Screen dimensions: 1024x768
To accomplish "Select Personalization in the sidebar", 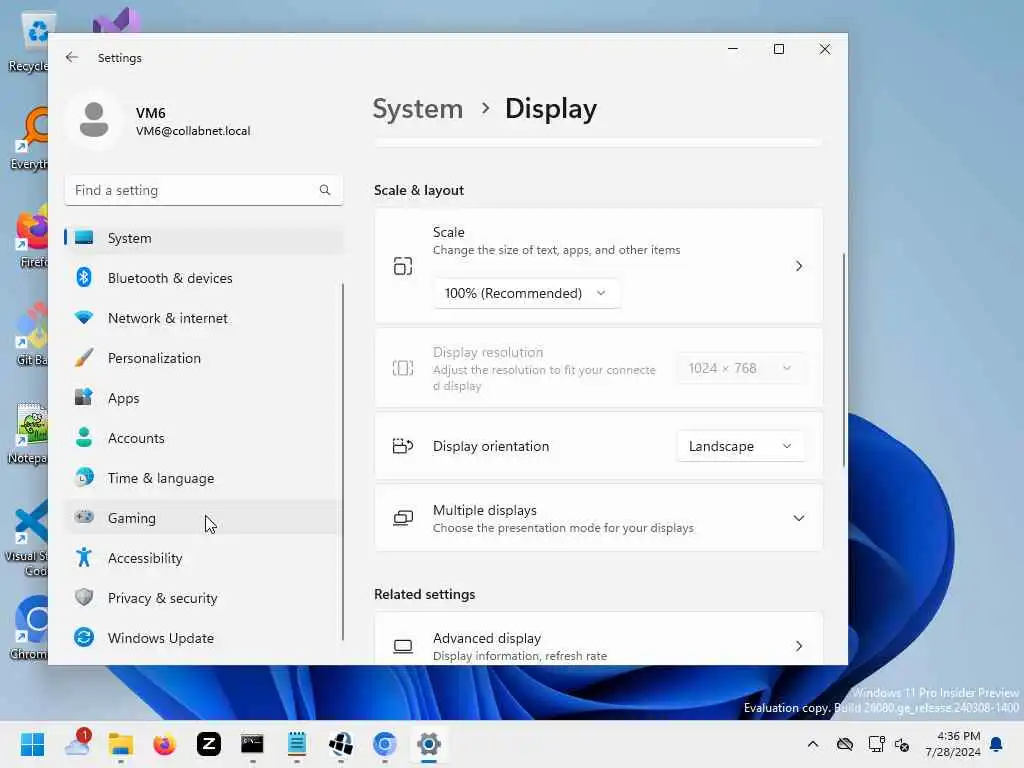I will coord(204,358).
